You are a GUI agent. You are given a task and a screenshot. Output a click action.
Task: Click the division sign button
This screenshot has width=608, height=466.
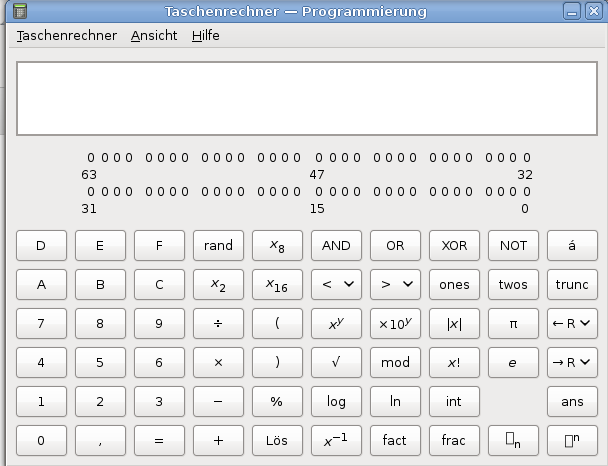(x=218, y=323)
